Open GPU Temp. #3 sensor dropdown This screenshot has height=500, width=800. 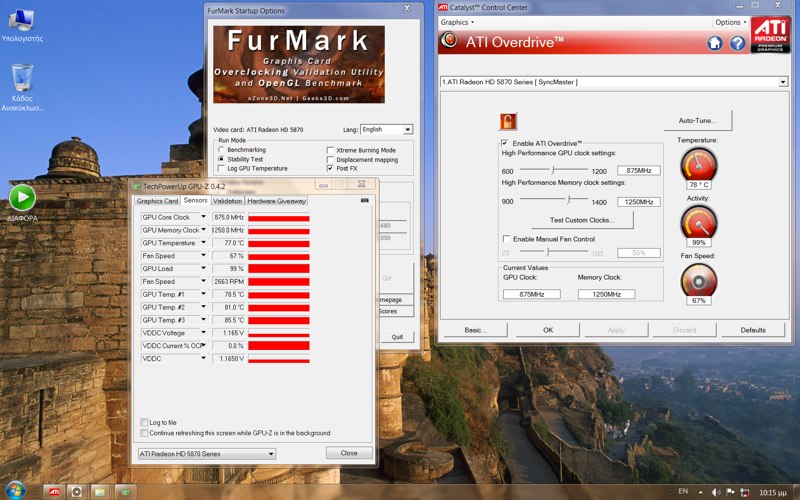click(x=204, y=320)
